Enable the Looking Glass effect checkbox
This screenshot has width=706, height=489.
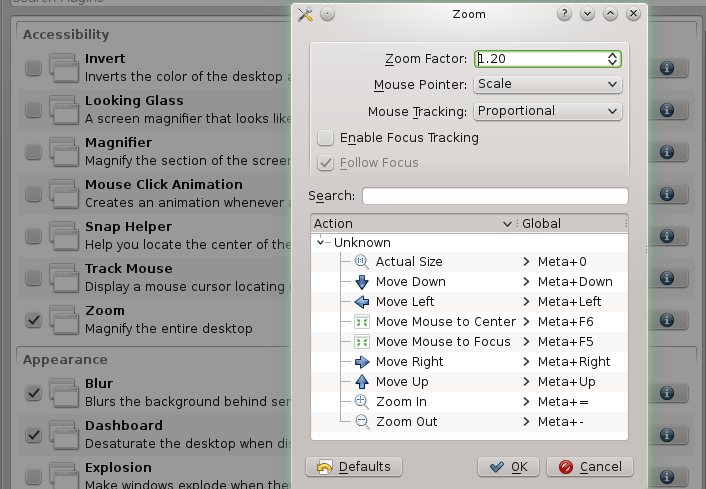pyautogui.click(x=33, y=110)
